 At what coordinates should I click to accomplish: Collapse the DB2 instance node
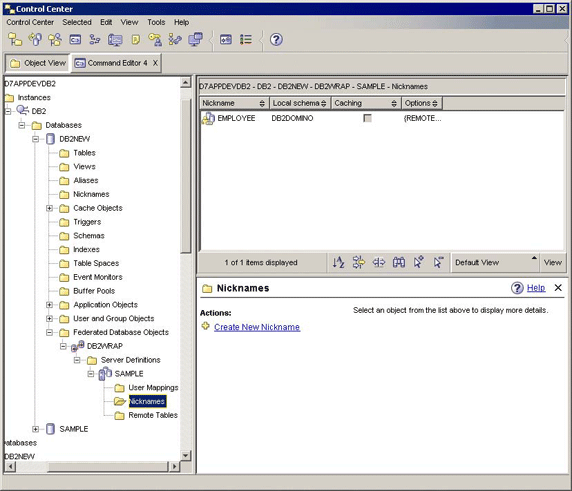[8, 111]
